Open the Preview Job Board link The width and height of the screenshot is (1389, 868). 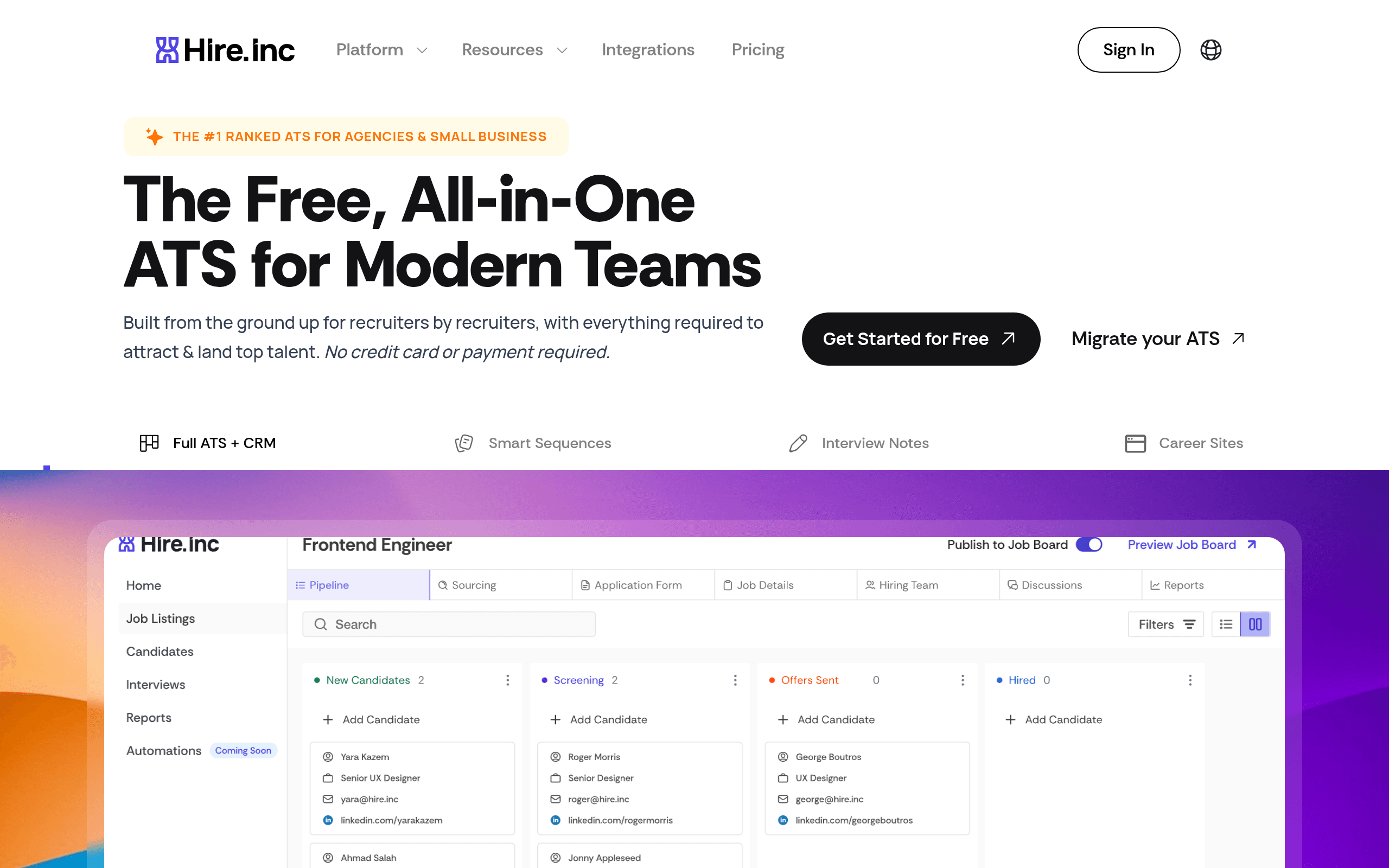point(1192,544)
